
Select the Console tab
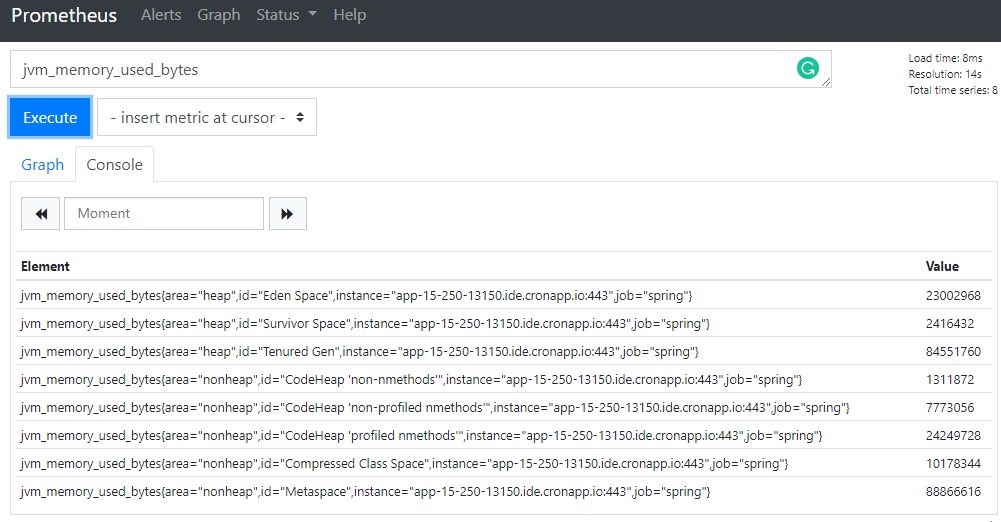pyautogui.click(x=114, y=165)
